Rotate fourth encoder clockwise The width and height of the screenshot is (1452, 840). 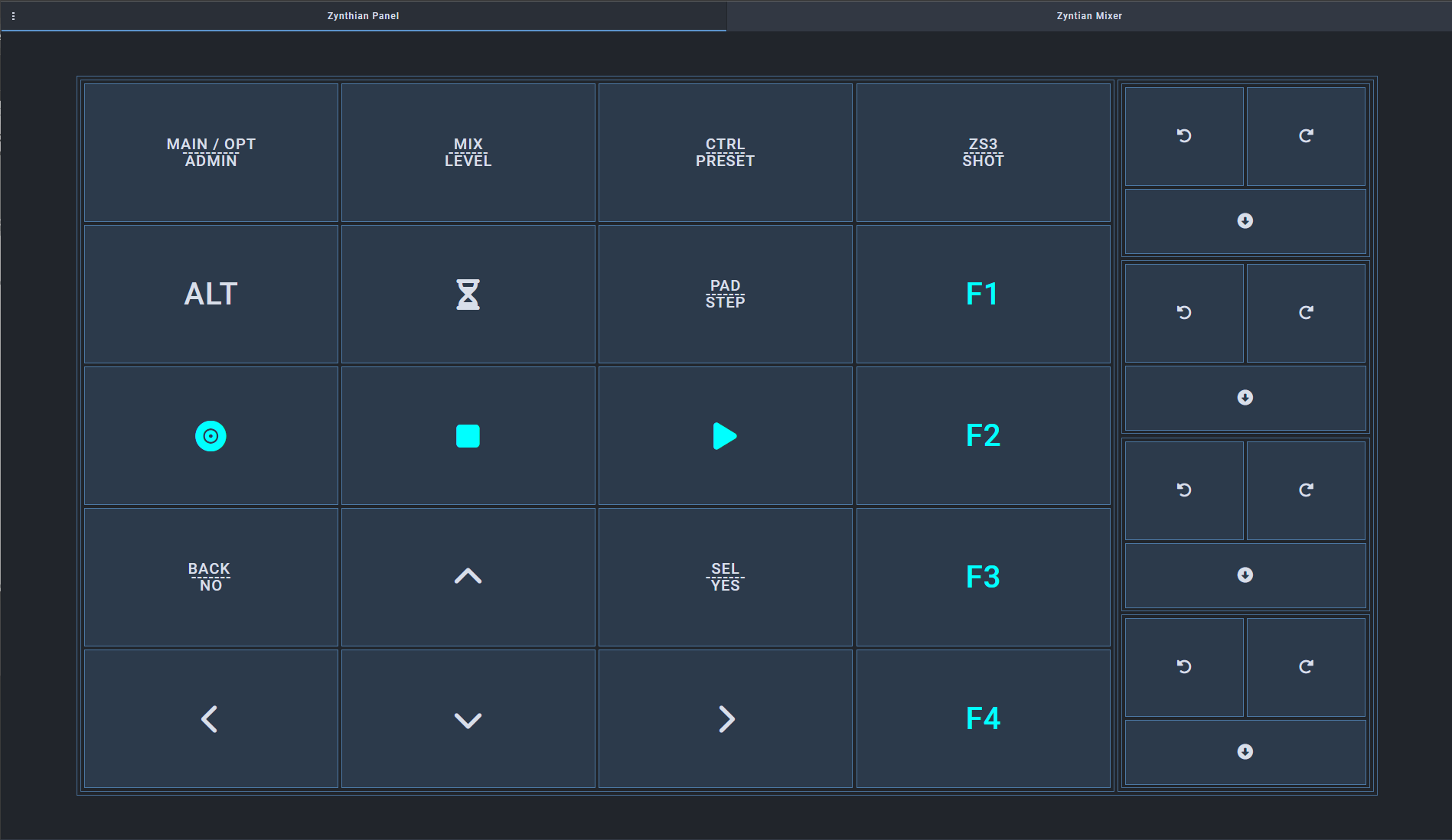pos(1306,667)
